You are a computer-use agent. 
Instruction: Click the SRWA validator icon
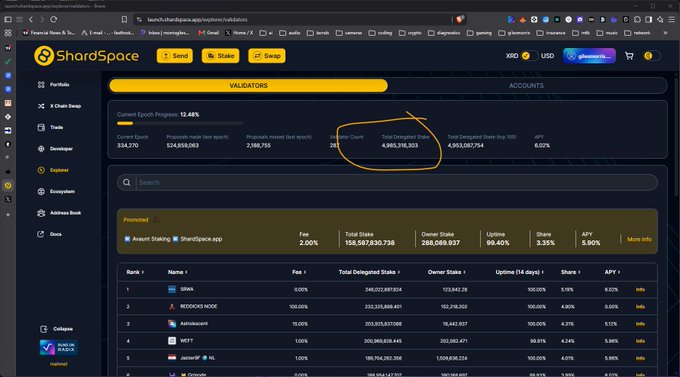point(172,289)
